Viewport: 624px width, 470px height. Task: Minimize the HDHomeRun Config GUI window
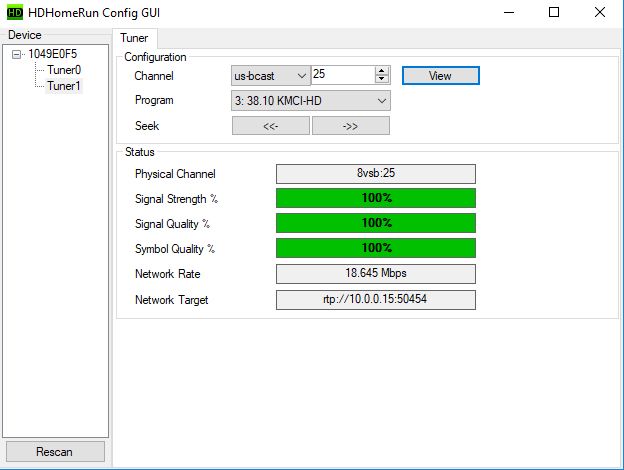tap(509, 12)
